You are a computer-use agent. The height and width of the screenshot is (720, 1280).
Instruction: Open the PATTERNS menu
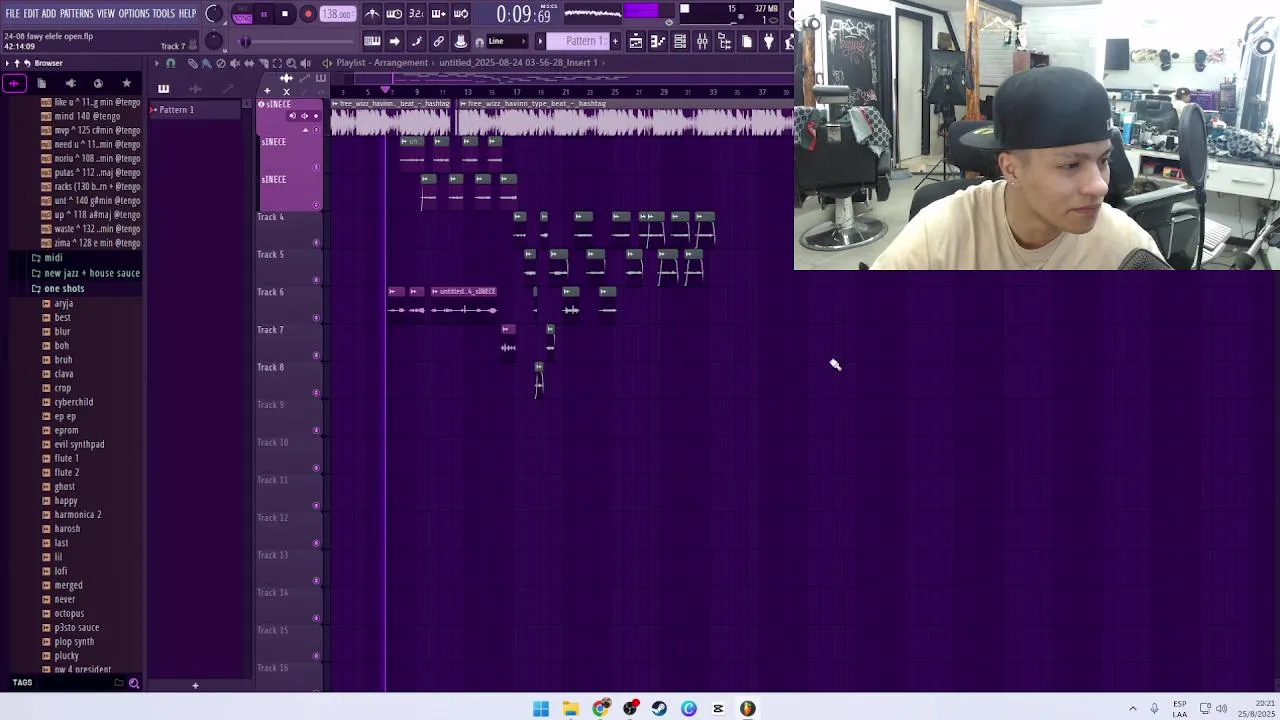tap(77, 13)
